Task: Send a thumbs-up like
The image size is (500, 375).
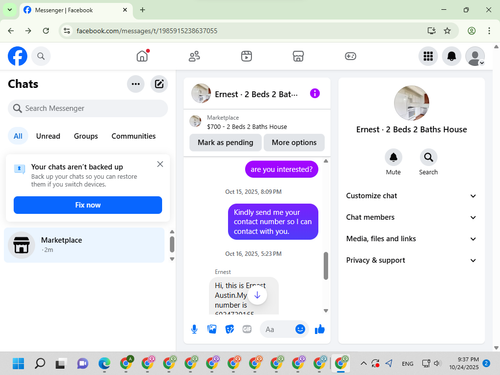Action: pos(319,329)
